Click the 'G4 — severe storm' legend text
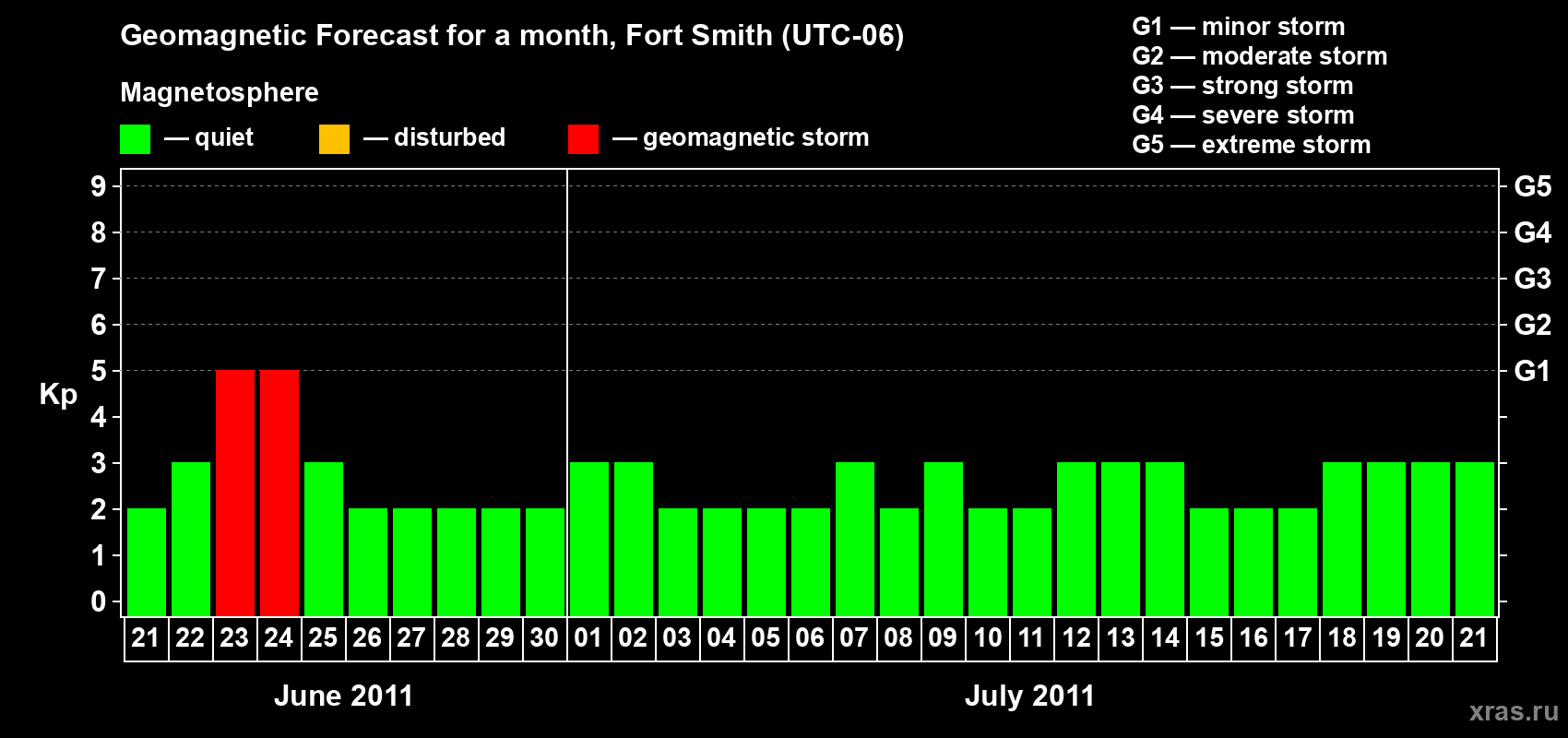Viewport: 1568px width, 738px height. 1243,115
